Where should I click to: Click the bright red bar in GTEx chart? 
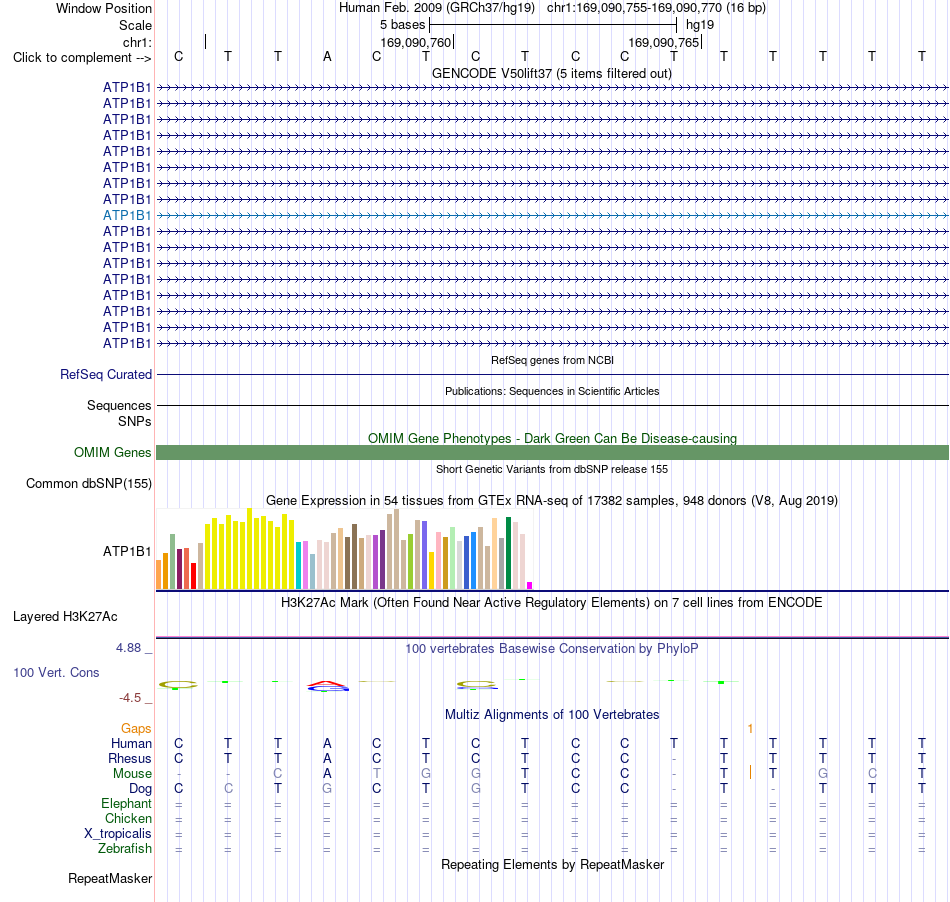[193, 576]
